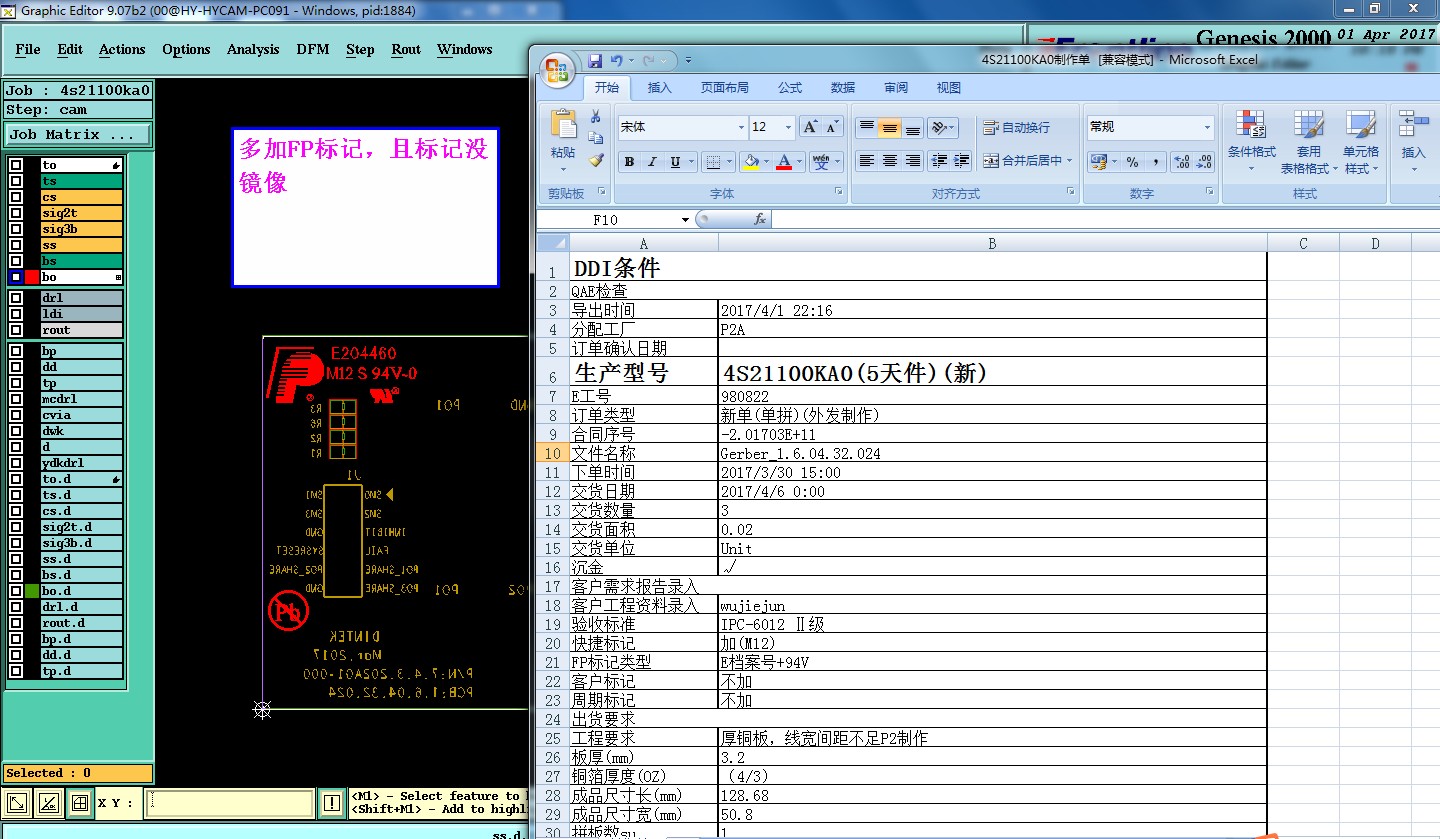This screenshot has height=839, width=1440.
Task: Open the Name Box dropdown arrow for F10
Action: coord(685,220)
